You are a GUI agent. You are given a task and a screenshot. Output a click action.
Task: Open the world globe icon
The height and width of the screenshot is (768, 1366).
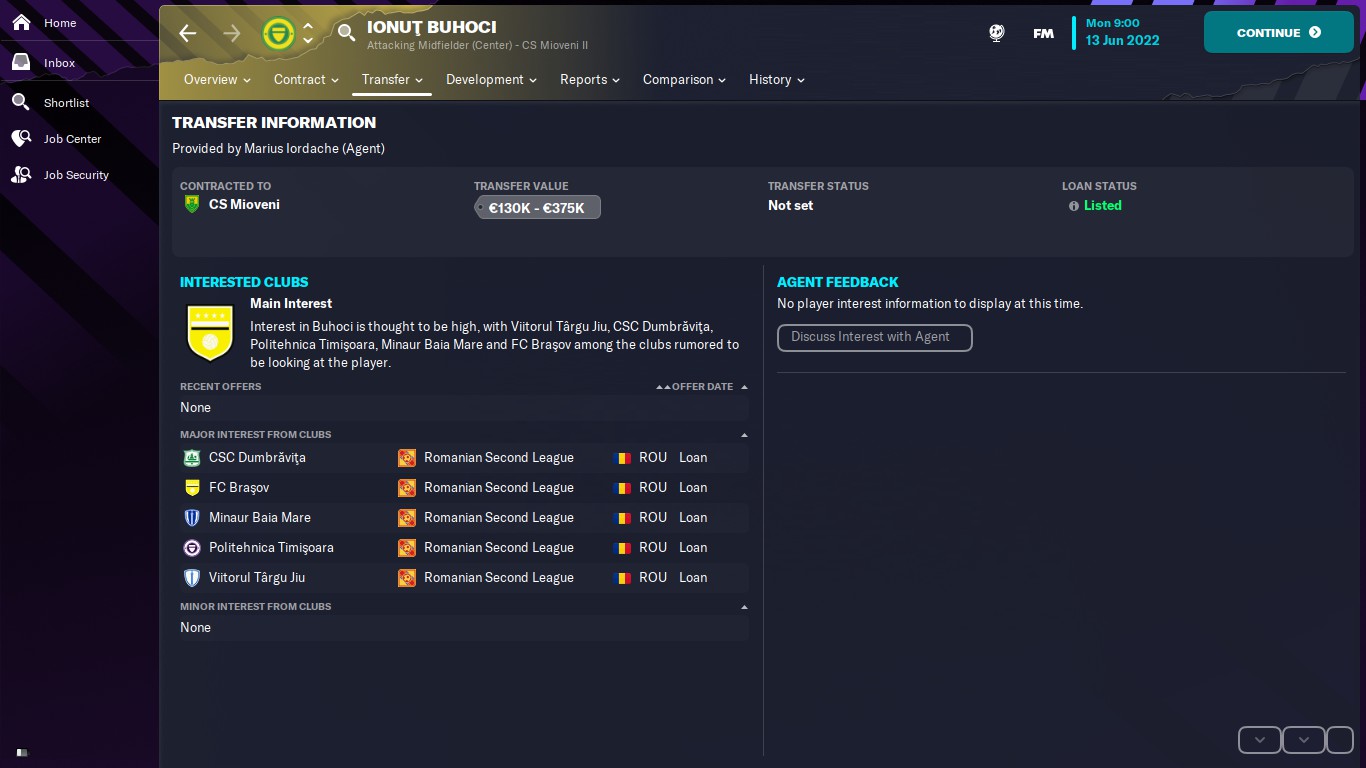click(x=997, y=33)
